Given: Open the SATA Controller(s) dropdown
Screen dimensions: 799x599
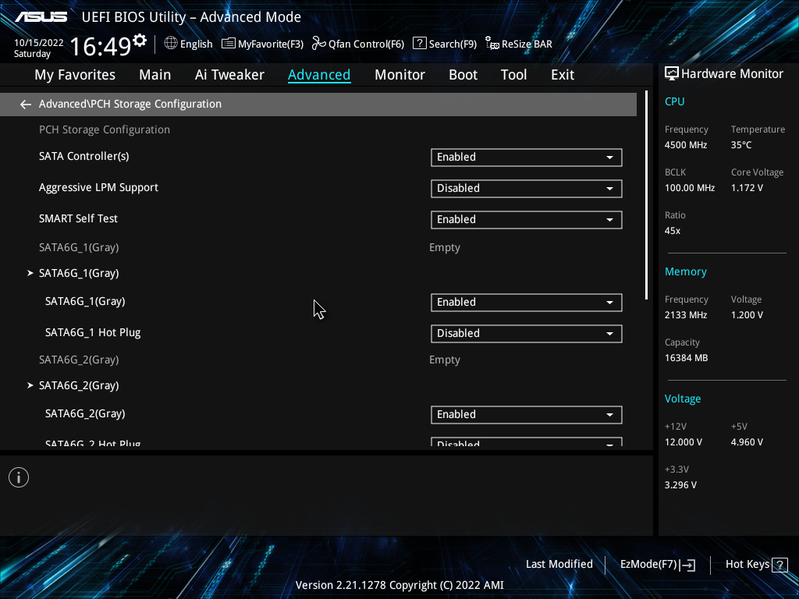Looking at the screenshot, I should (x=526, y=157).
